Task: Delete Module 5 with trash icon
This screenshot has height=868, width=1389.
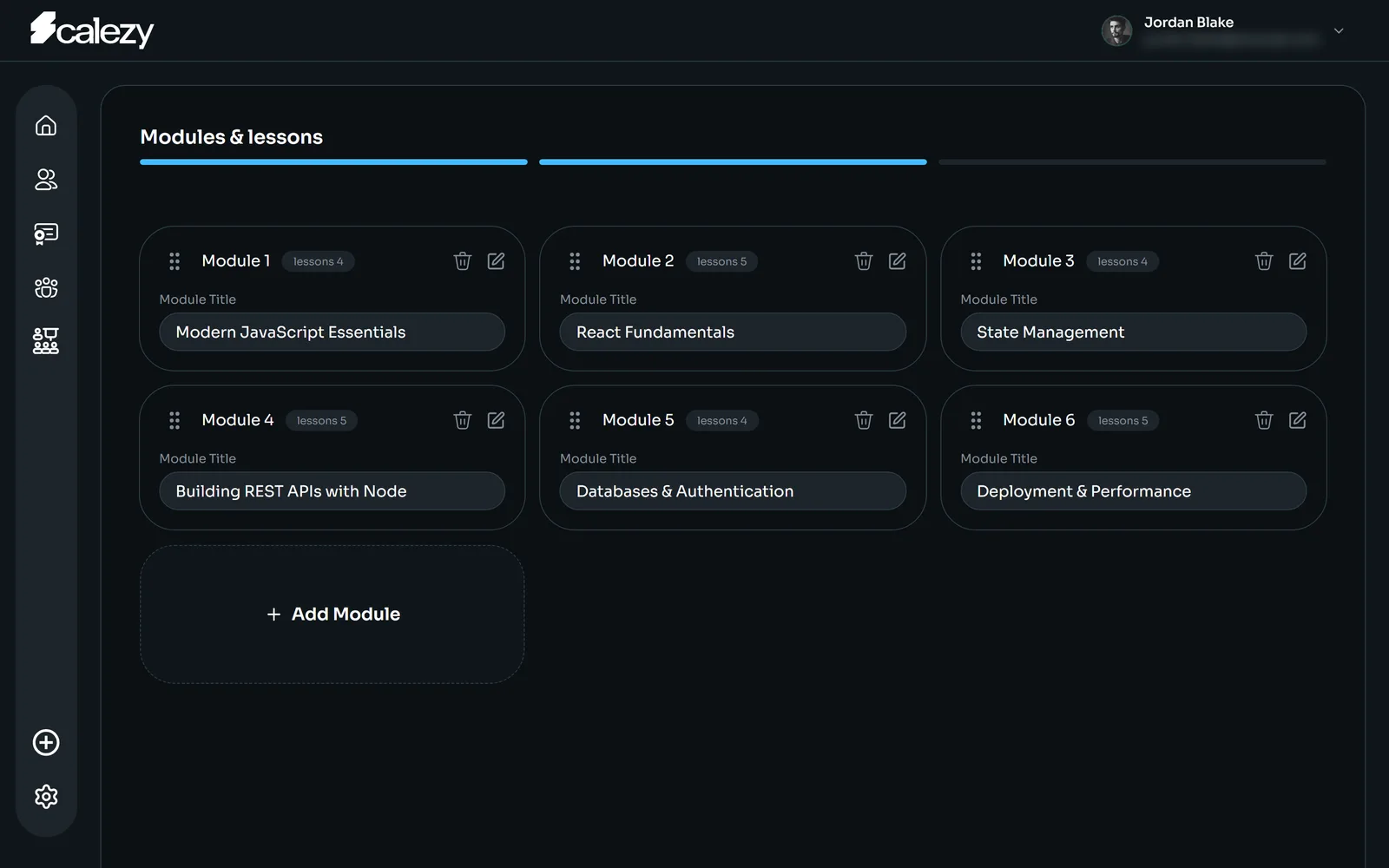Action: click(864, 420)
